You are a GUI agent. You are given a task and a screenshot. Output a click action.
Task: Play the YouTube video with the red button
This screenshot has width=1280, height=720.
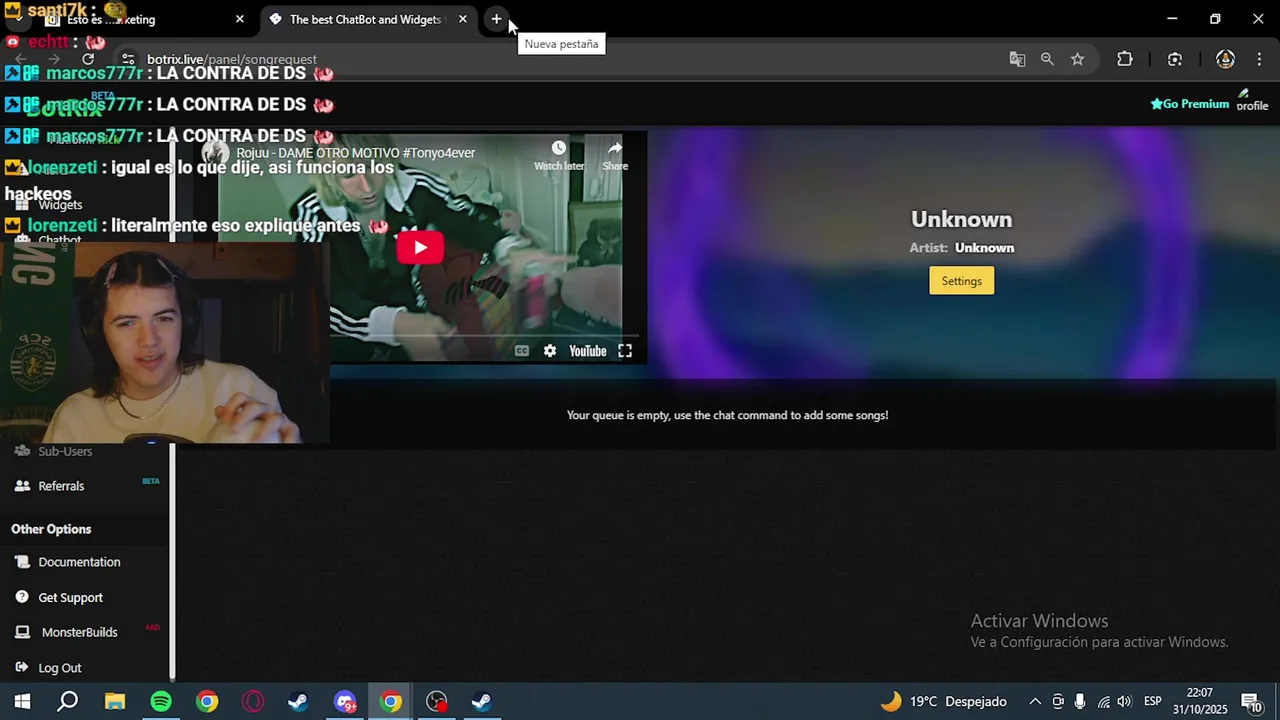tap(420, 248)
